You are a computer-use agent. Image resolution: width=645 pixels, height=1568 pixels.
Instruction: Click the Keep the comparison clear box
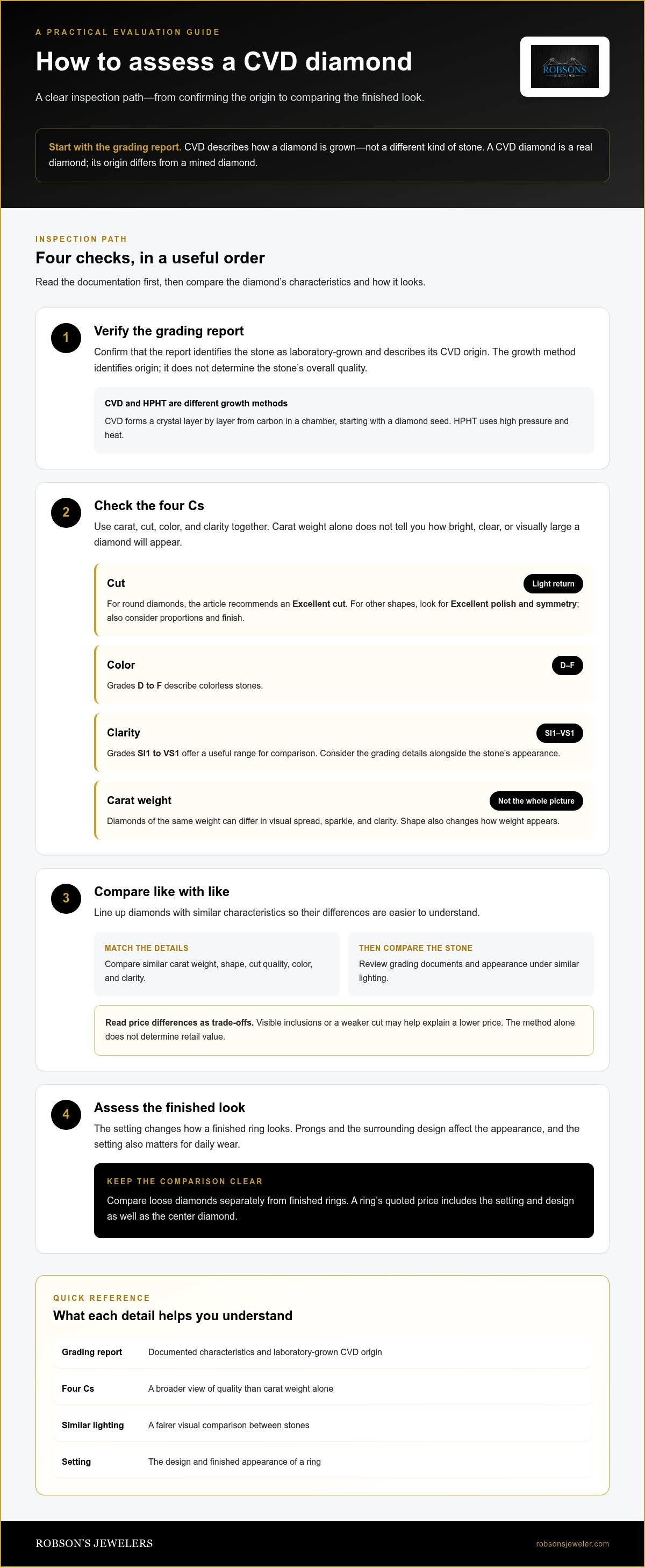click(x=344, y=1200)
